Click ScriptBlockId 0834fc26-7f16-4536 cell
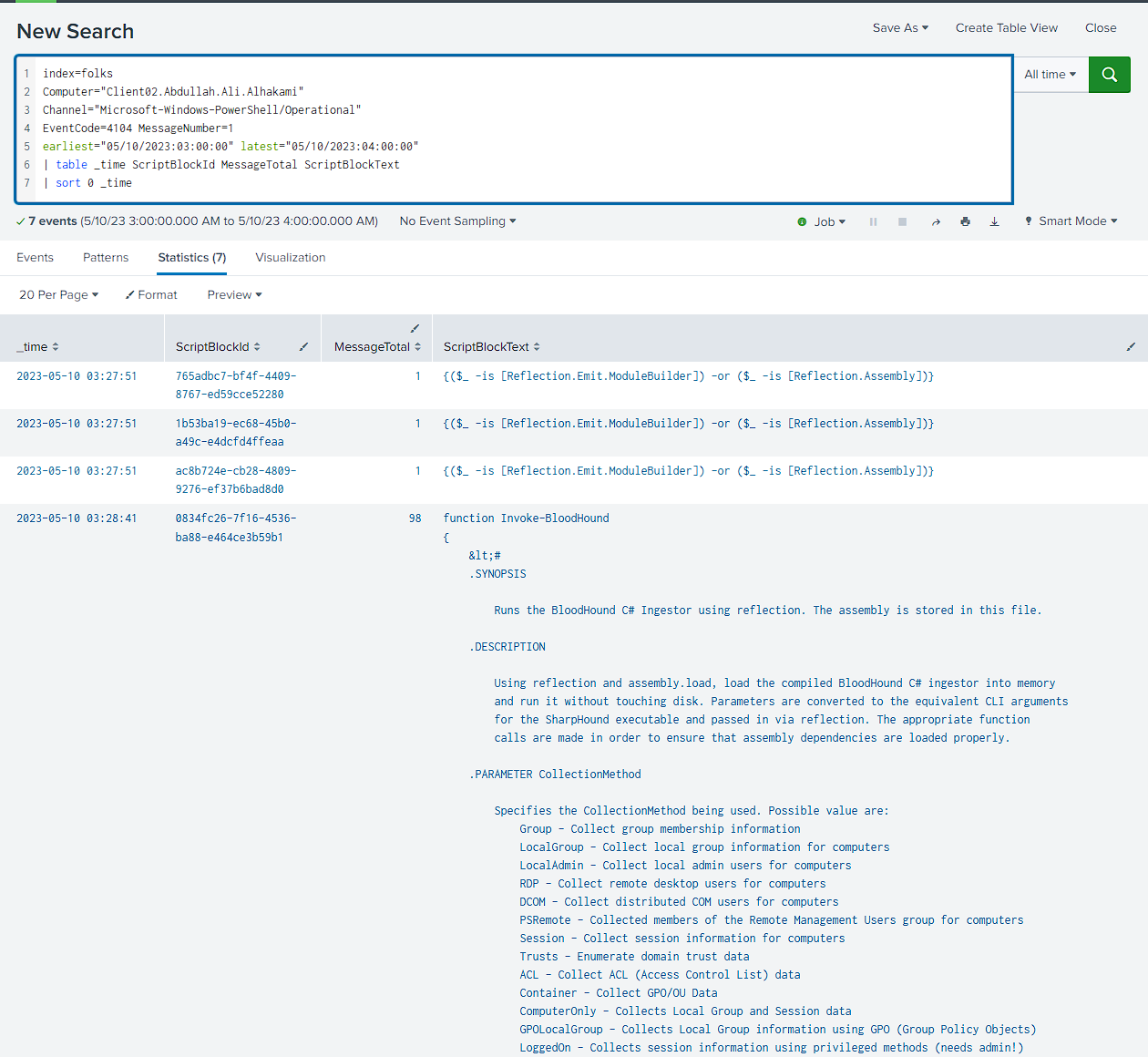Screen dimensions: 1148x1057 236,528
